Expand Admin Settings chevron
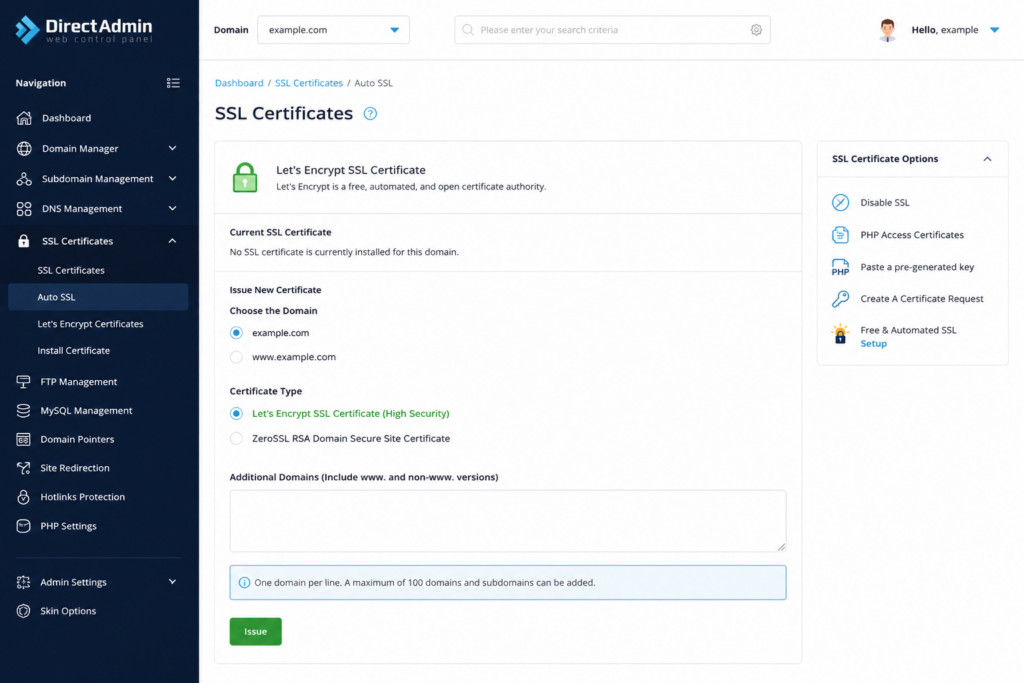 [172, 581]
